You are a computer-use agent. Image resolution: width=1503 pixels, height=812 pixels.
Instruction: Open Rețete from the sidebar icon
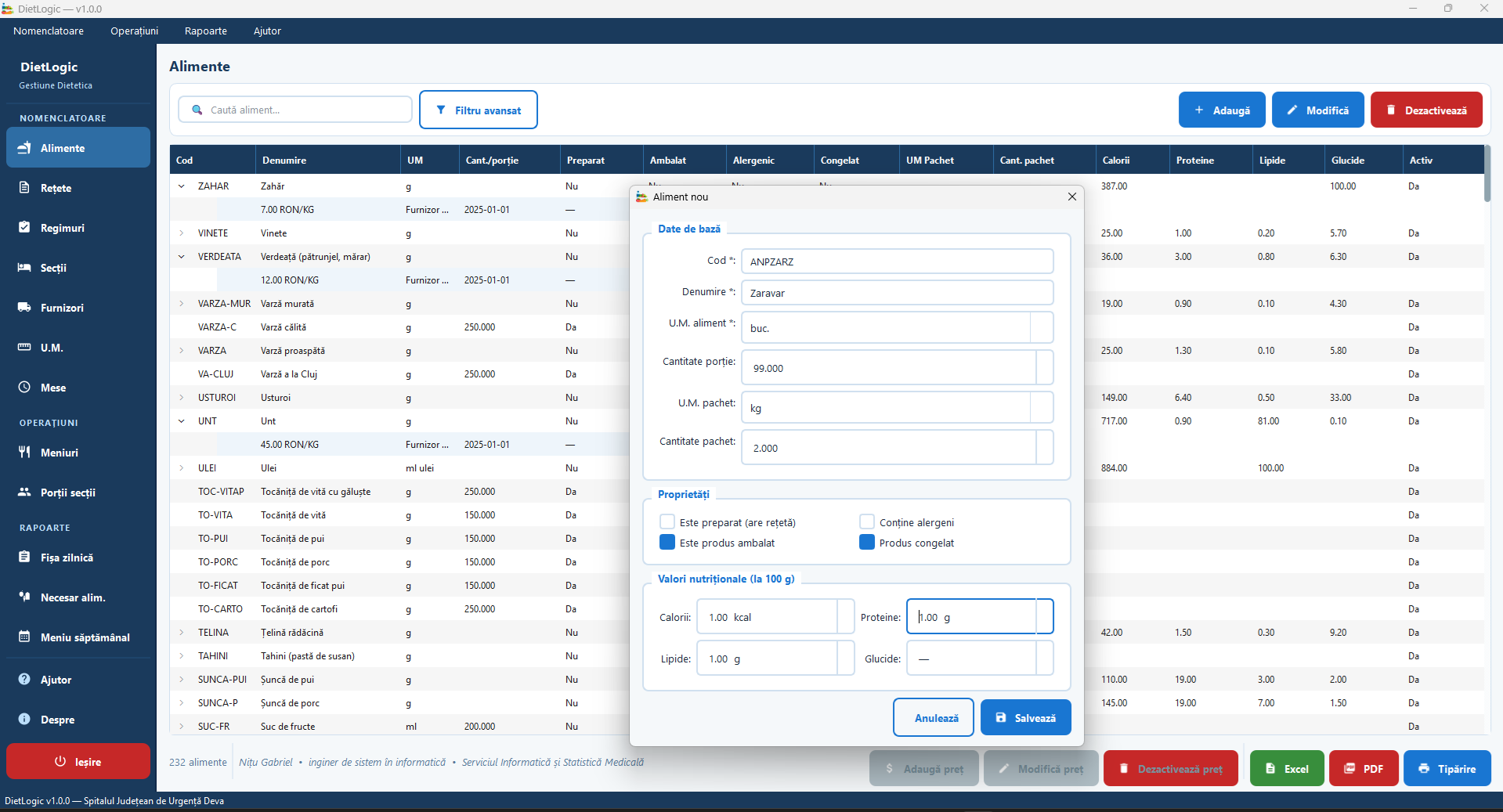click(x=24, y=188)
